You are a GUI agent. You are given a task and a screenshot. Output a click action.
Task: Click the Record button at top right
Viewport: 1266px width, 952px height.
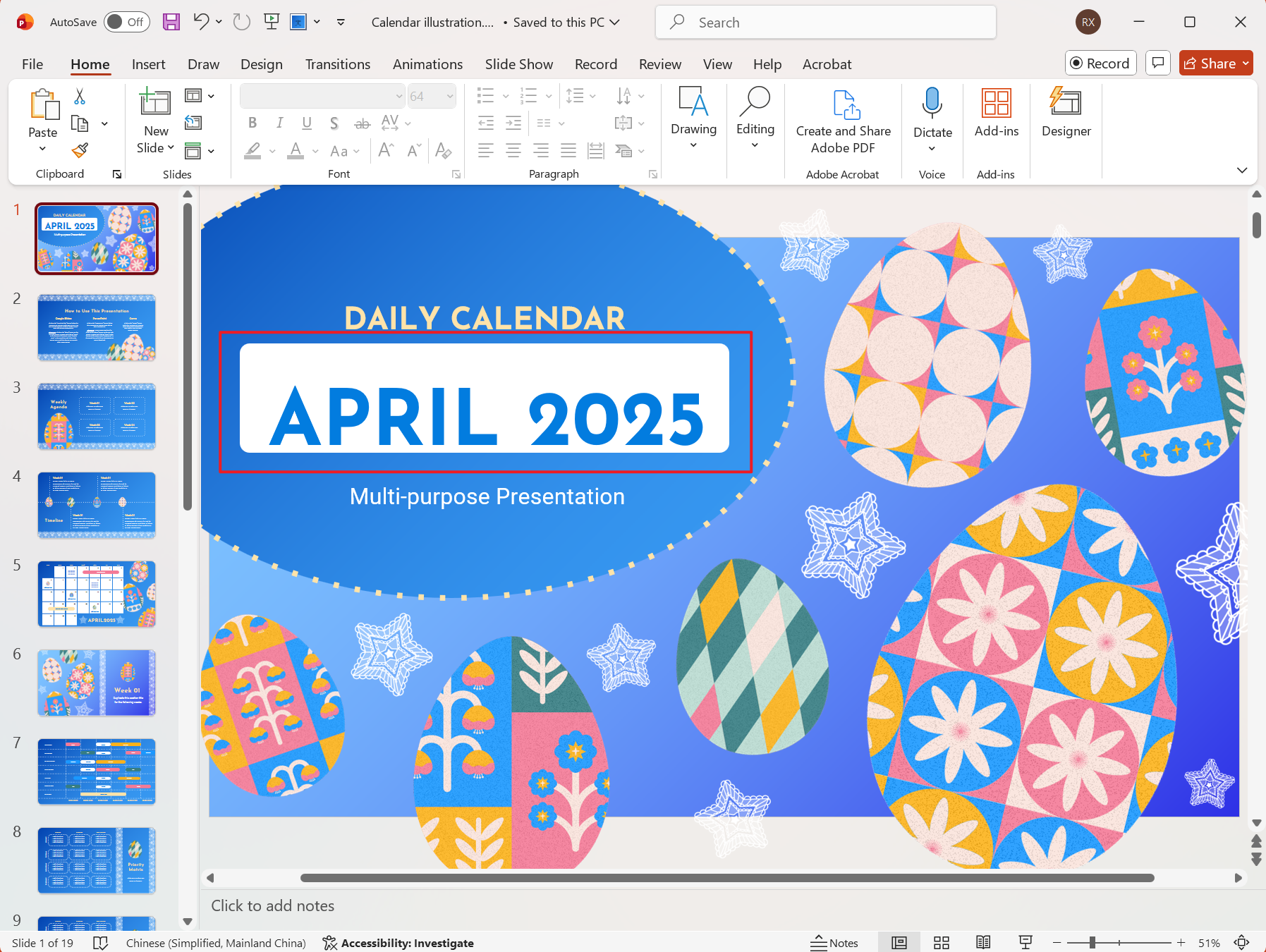coord(1100,63)
